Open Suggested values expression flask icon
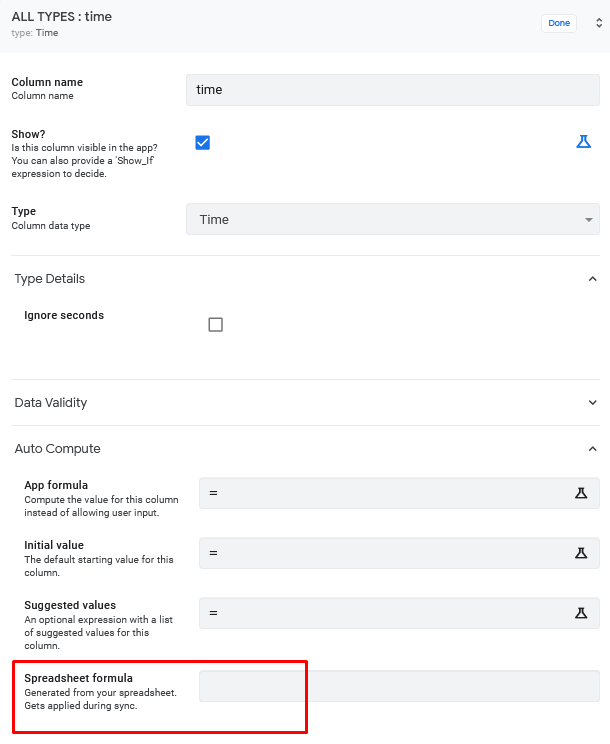This screenshot has width=610, height=744. pos(581,613)
